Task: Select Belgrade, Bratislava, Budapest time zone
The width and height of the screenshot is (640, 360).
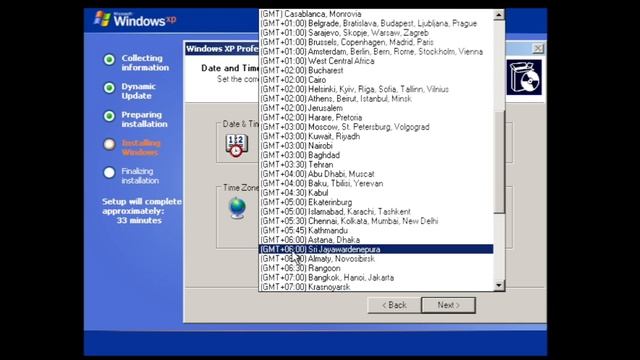Action: 376,23
